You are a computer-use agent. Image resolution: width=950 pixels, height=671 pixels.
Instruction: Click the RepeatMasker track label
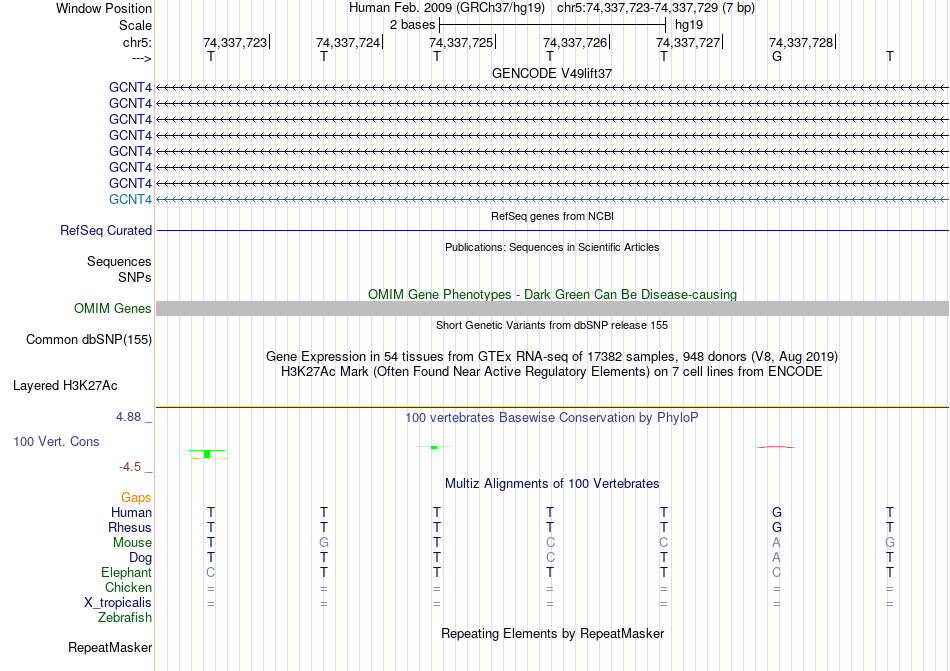pyautogui.click(x=110, y=648)
